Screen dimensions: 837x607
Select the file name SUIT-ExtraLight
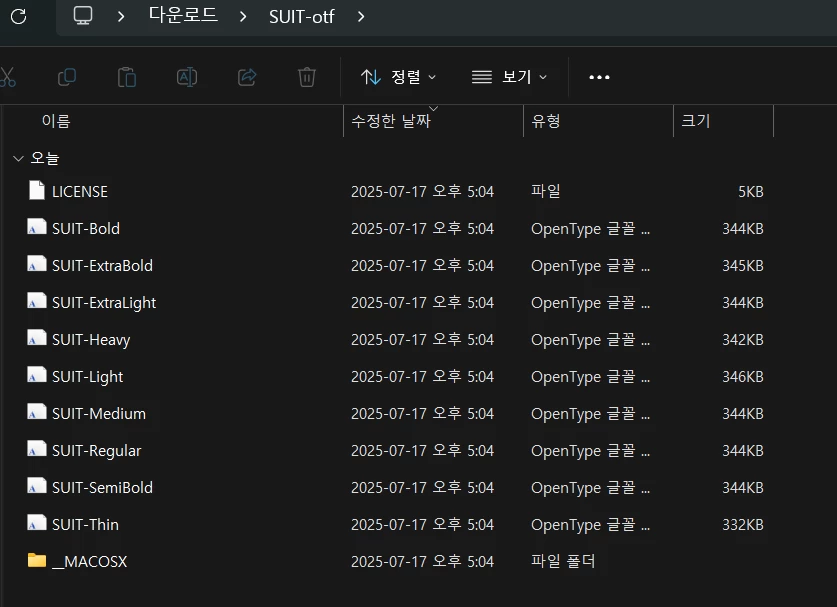click(104, 303)
